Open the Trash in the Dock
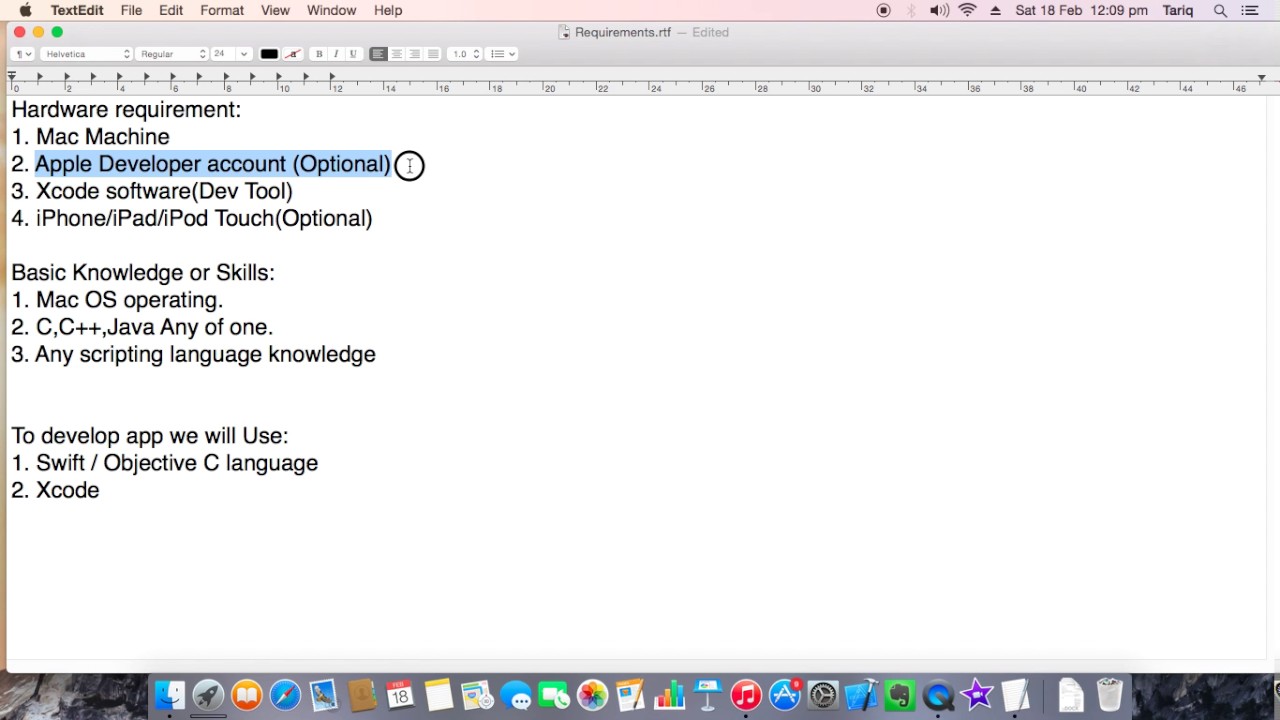Viewport: 1280px width, 720px height. click(1109, 695)
